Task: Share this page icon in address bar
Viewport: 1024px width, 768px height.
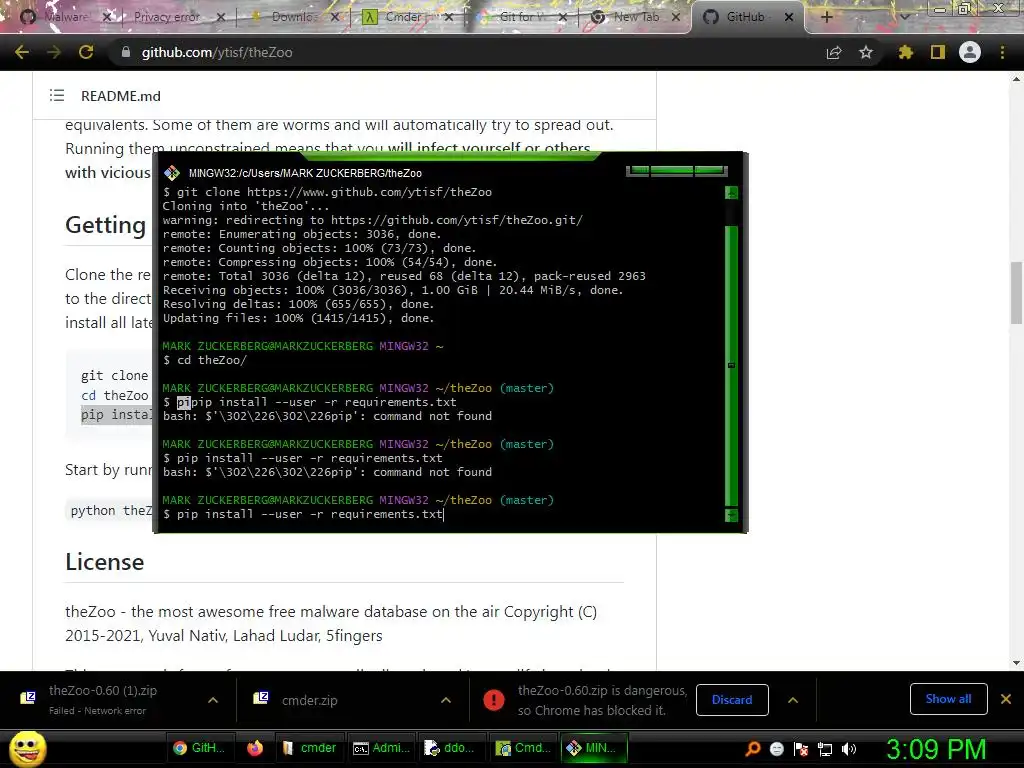Action: pyautogui.click(x=834, y=52)
